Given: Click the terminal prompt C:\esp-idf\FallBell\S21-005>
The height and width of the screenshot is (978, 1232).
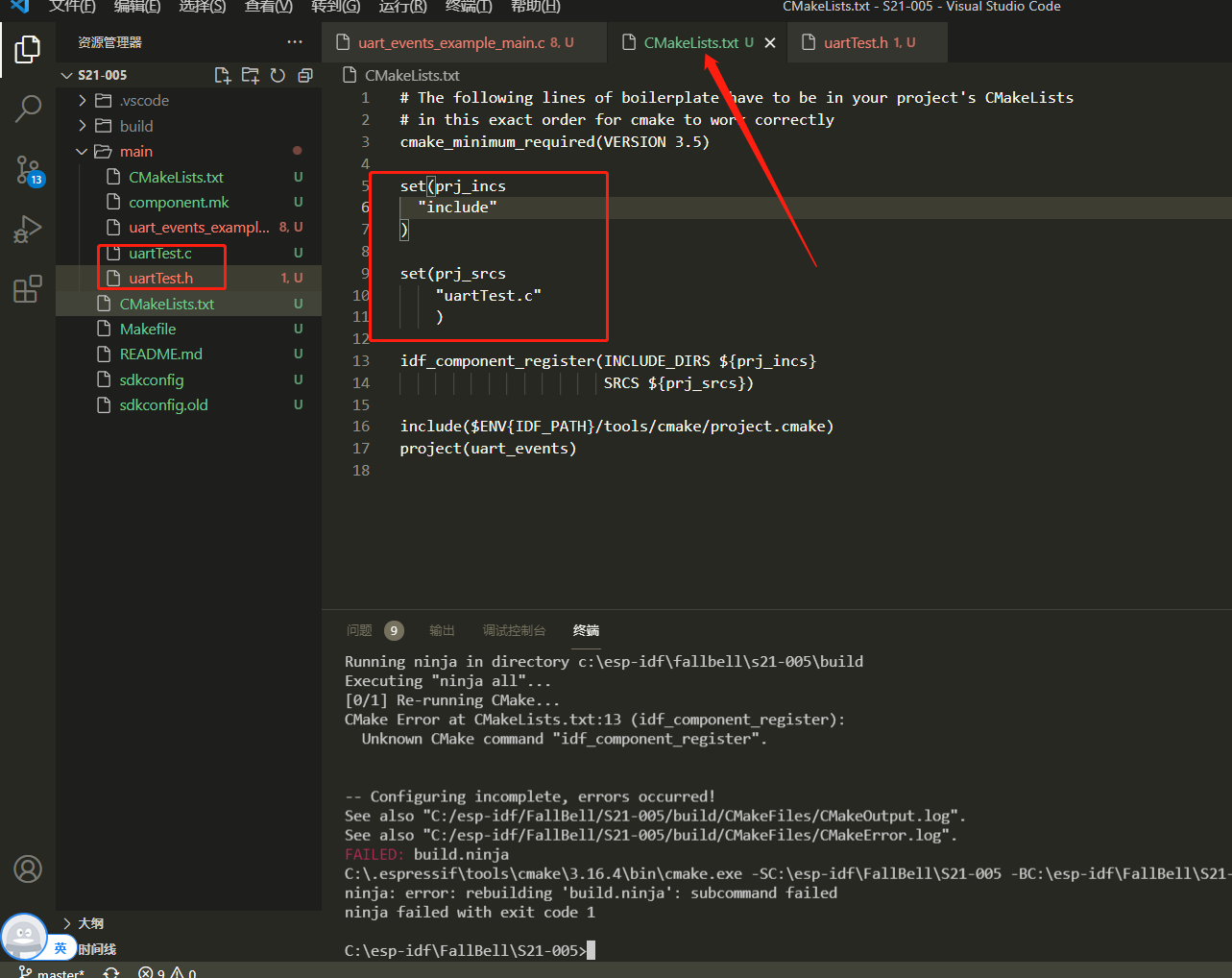Looking at the screenshot, I should (x=465, y=950).
